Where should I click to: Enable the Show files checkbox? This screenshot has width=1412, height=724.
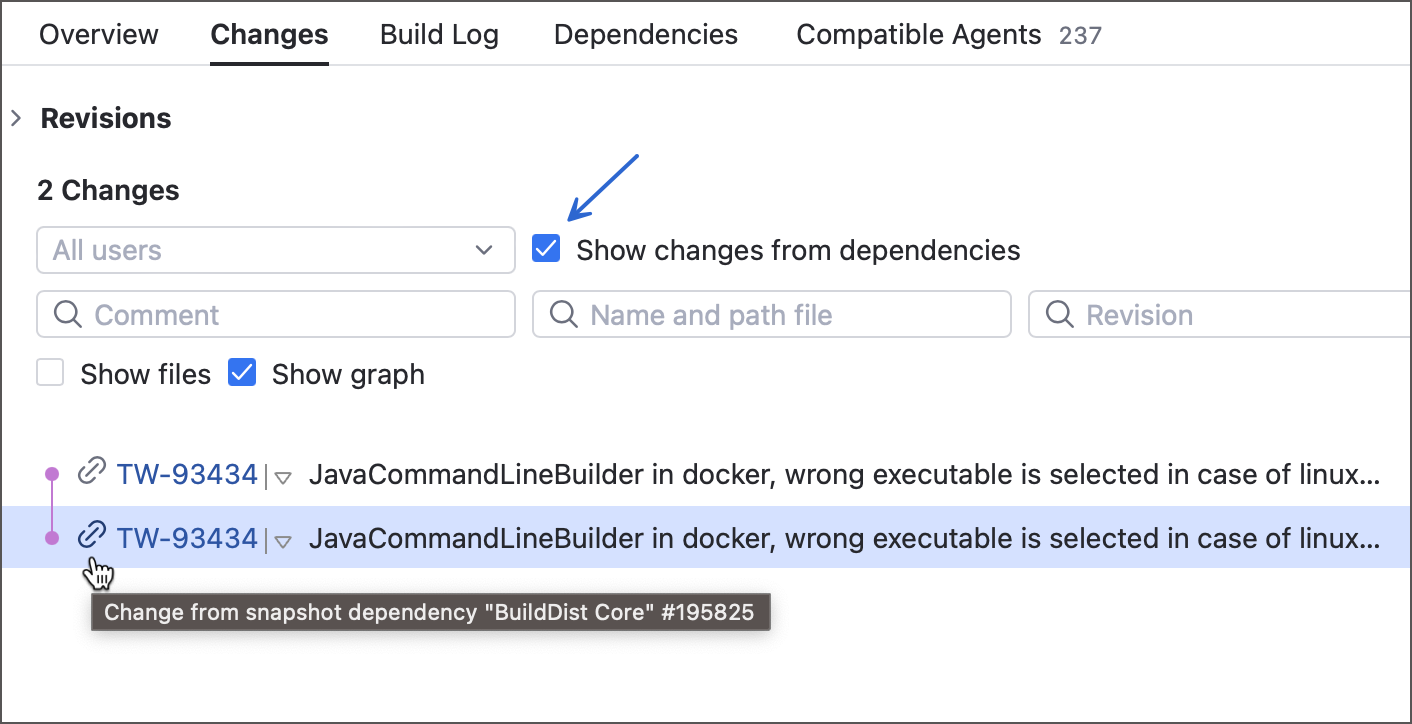[50, 371]
